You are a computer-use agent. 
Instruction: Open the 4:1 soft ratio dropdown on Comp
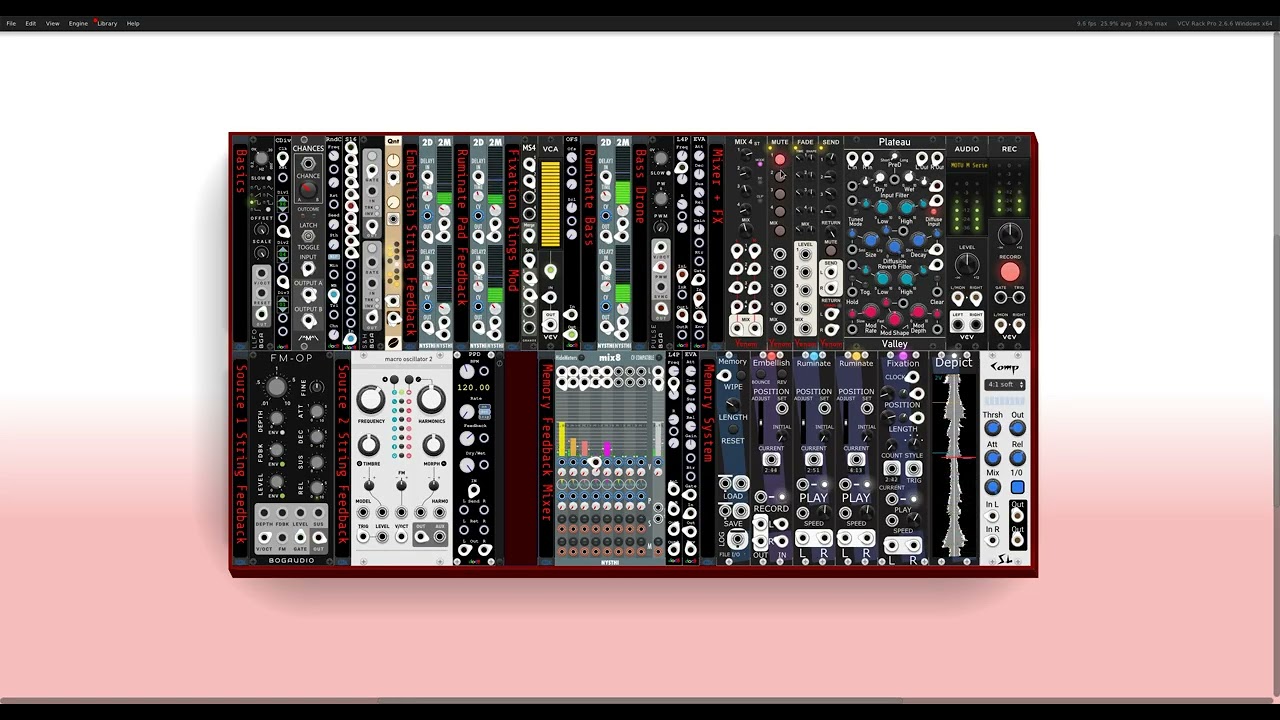[1005, 385]
